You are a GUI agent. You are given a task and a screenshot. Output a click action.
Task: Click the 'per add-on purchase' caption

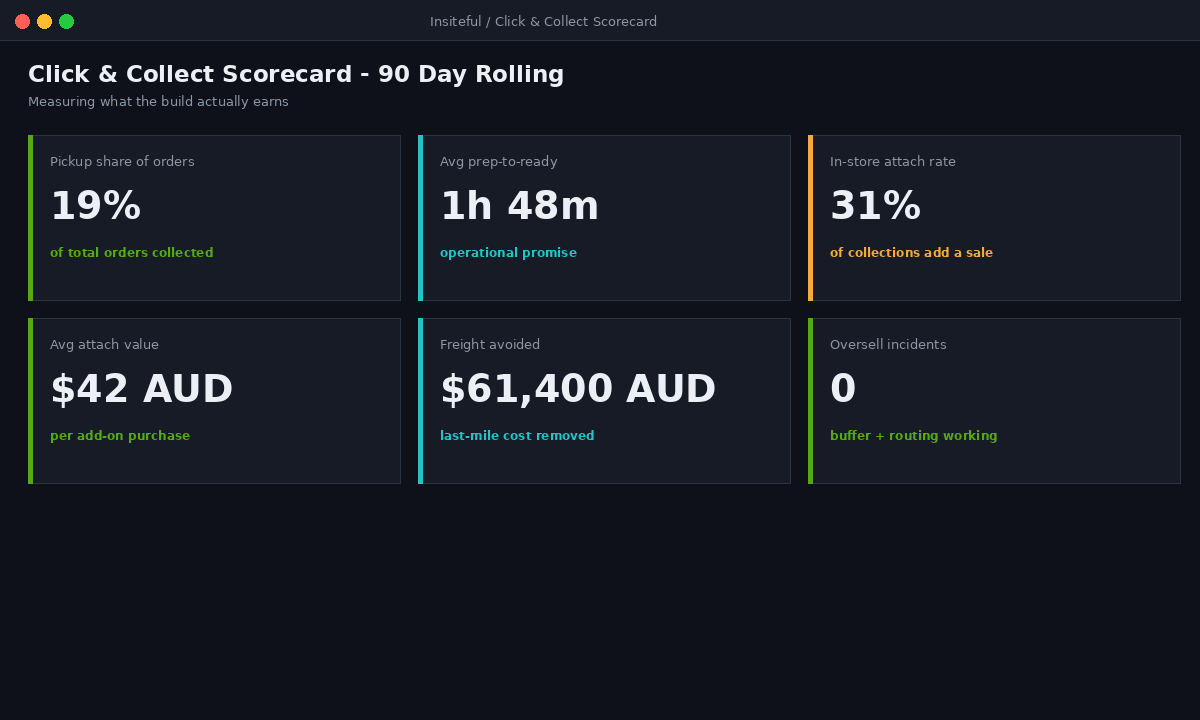click(x=120, y=436)
